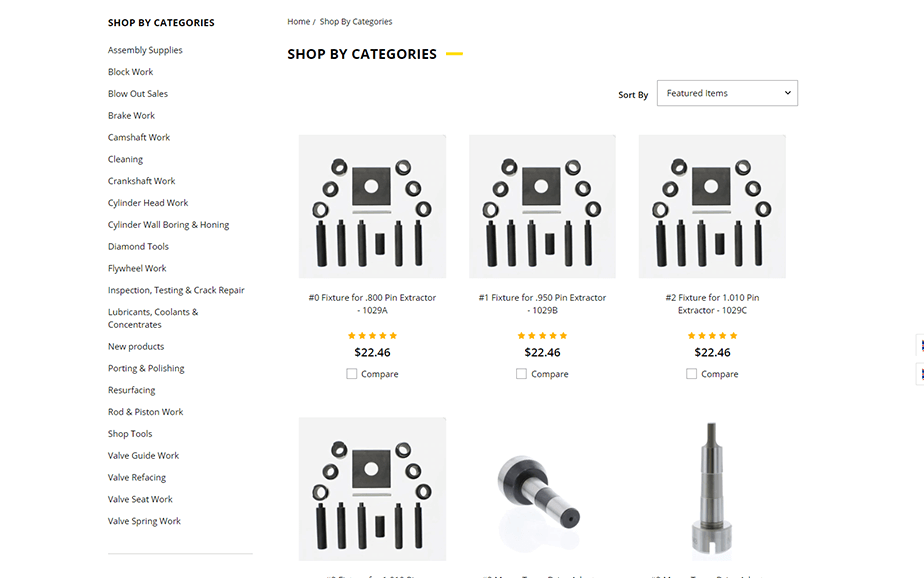
Task: Check Compare for #1 Fixture 1029B
Action: pos(522,374)
